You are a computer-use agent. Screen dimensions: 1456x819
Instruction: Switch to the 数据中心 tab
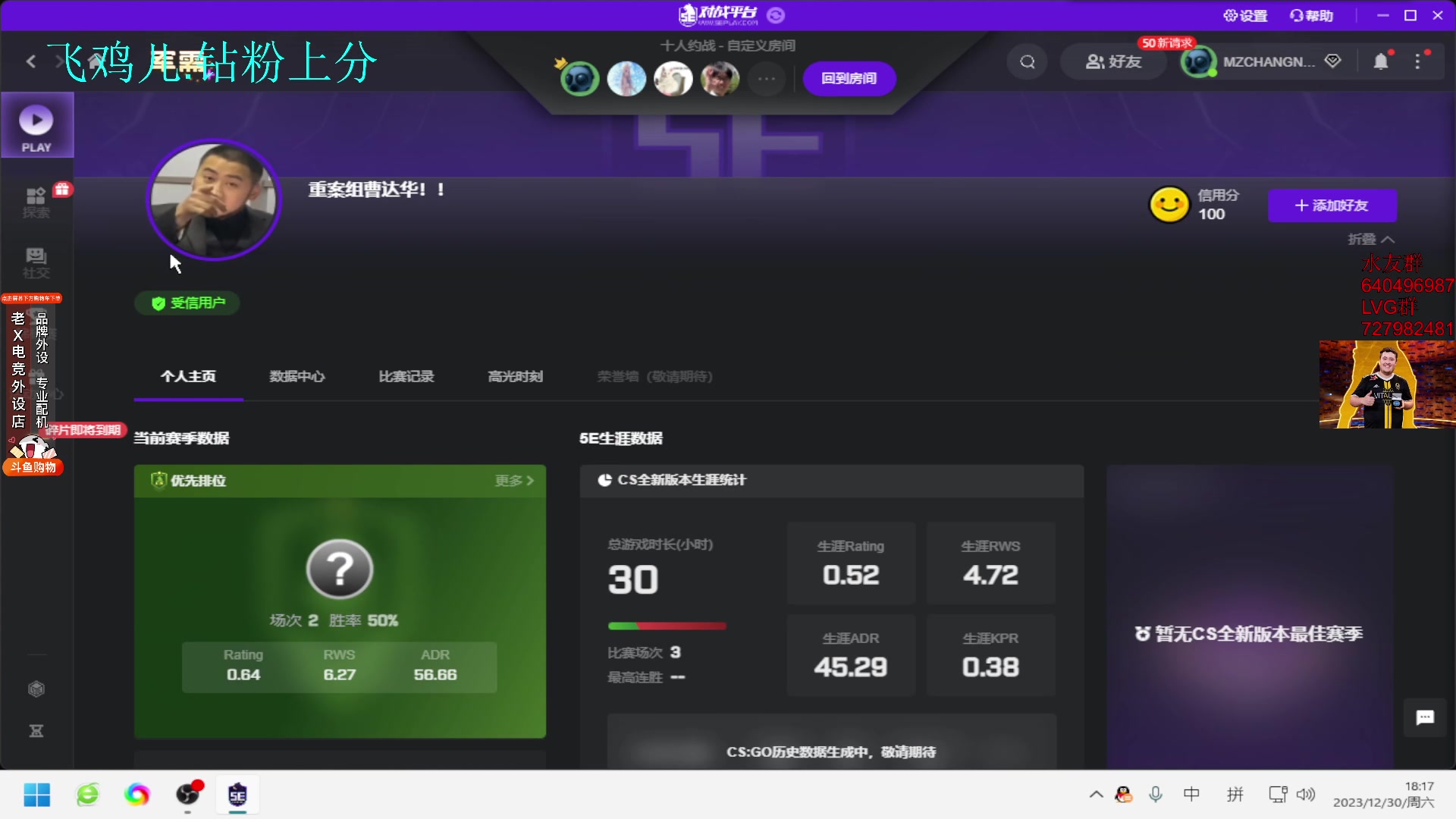click(x=297, y=376)
